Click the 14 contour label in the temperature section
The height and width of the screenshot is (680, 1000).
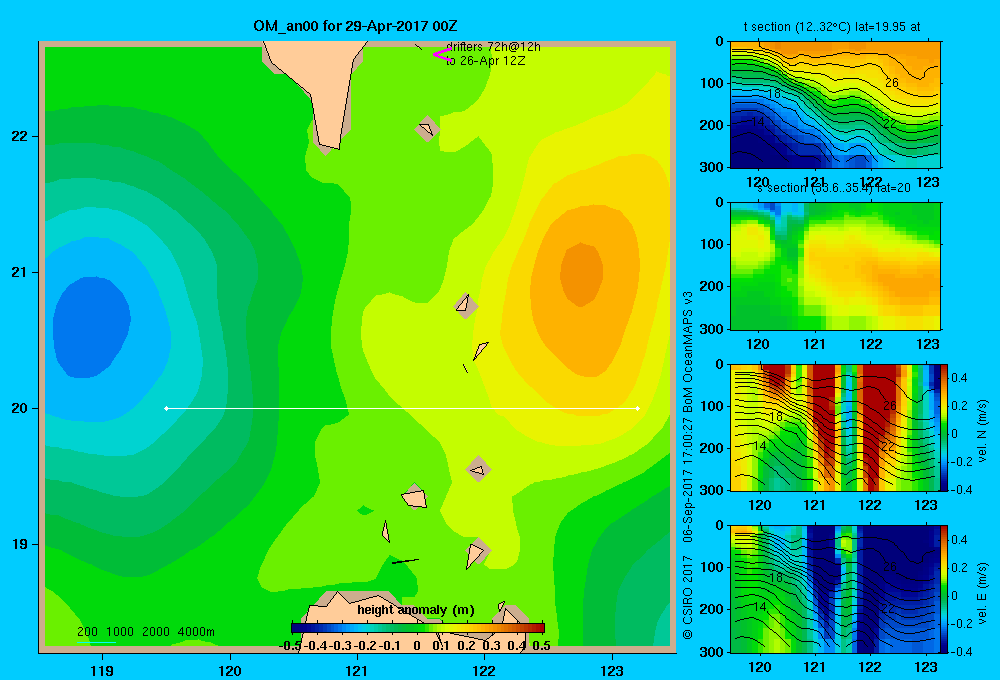click(757, 121)
